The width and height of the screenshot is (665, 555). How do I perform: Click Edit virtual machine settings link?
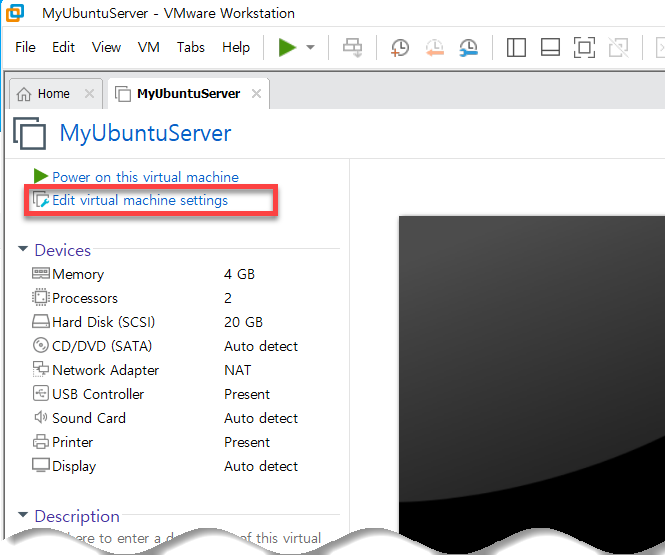point(140,200)
